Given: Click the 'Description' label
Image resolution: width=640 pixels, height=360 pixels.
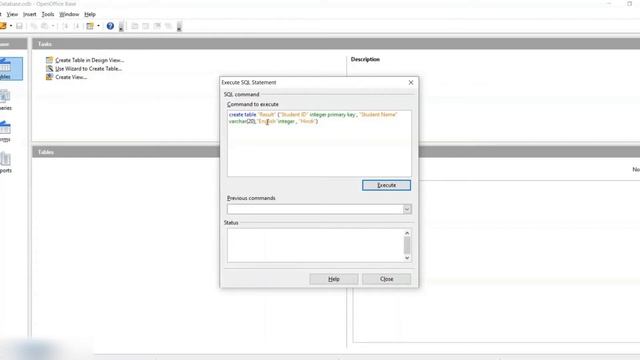Looking at the screenshot, I should click(x=365, y=60).
